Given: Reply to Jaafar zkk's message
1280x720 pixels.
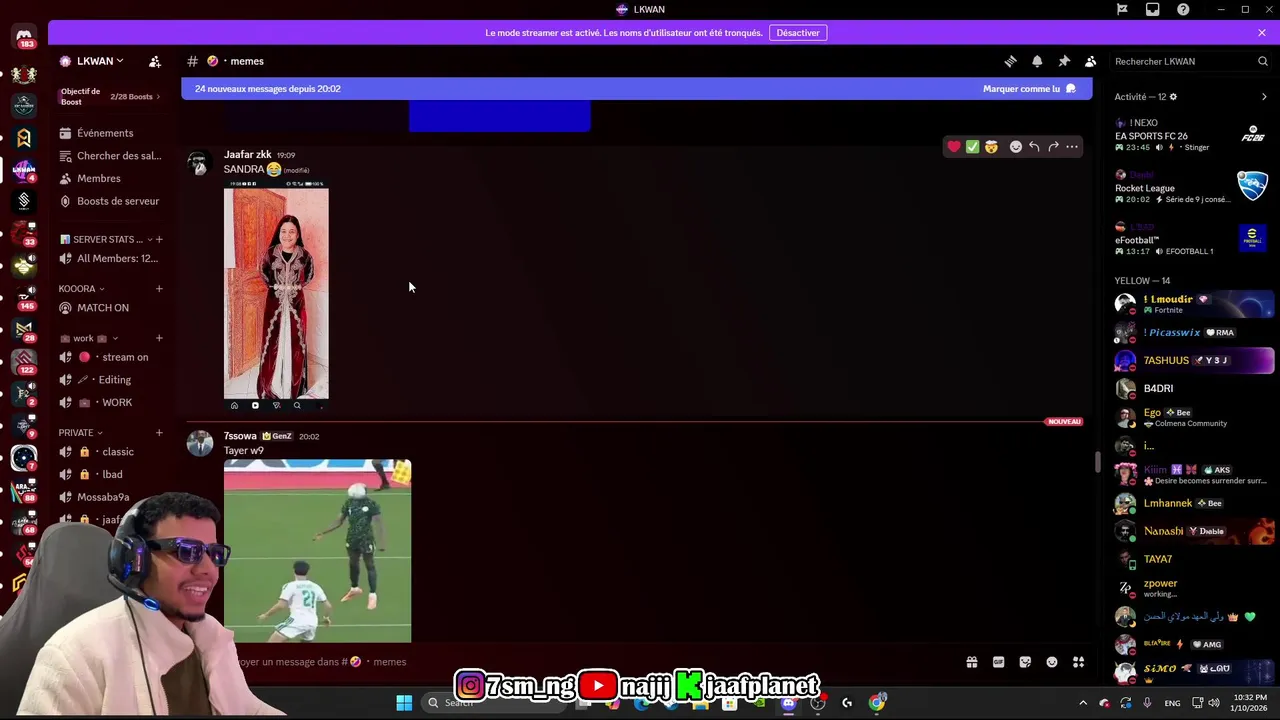Looking at the screenshot, I should (1034, 147).
